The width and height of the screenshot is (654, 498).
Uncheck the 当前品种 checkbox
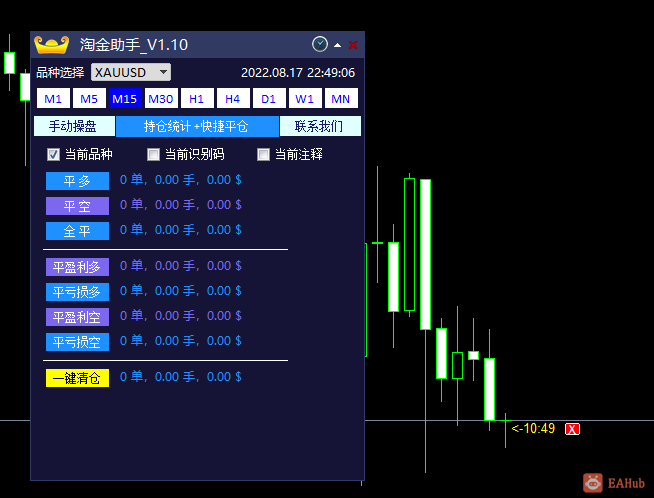(53, 154)
